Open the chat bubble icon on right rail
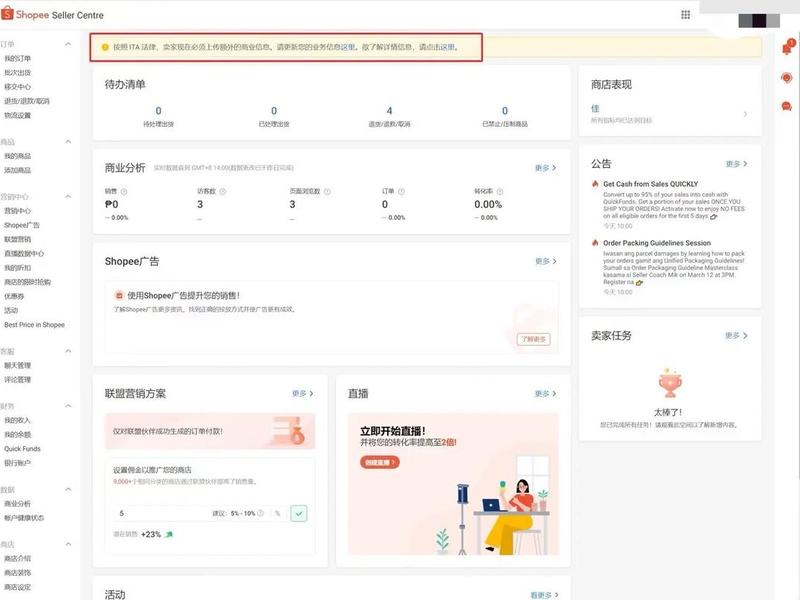The width and height of the screenshot is (800, 600). (787, 106)
